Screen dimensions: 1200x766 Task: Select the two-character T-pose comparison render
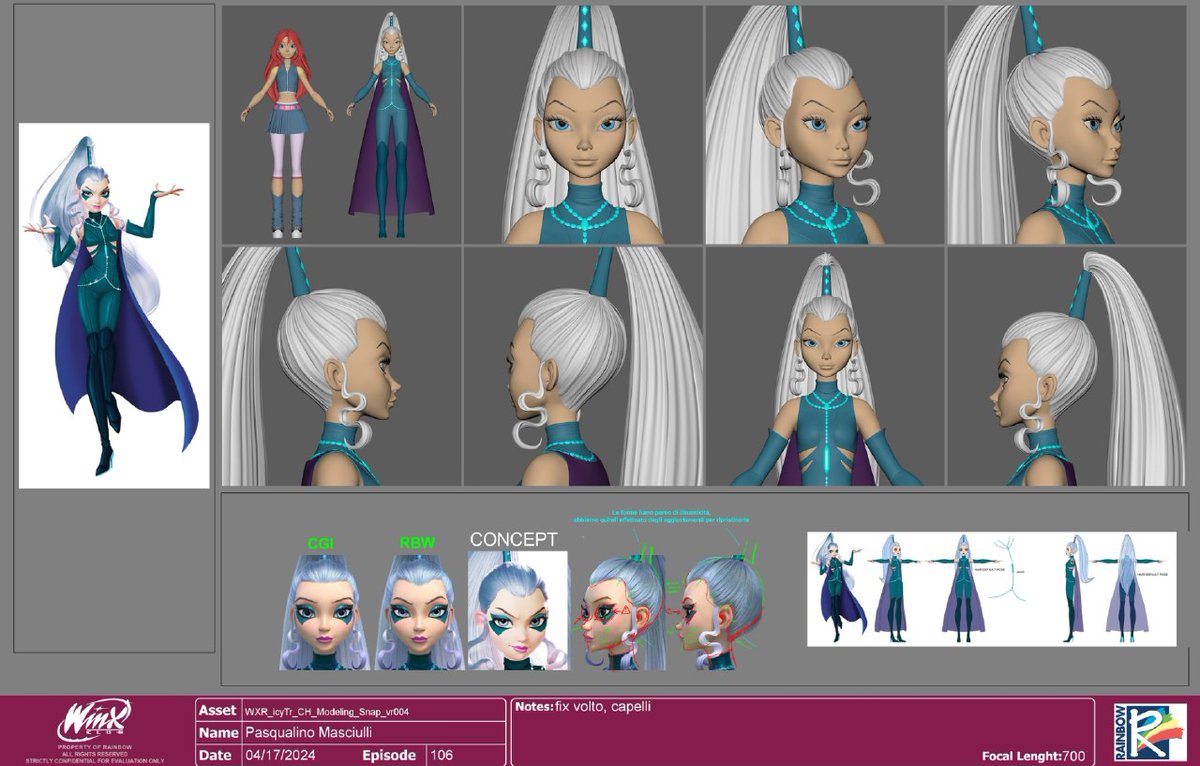[x=341, y=125]
